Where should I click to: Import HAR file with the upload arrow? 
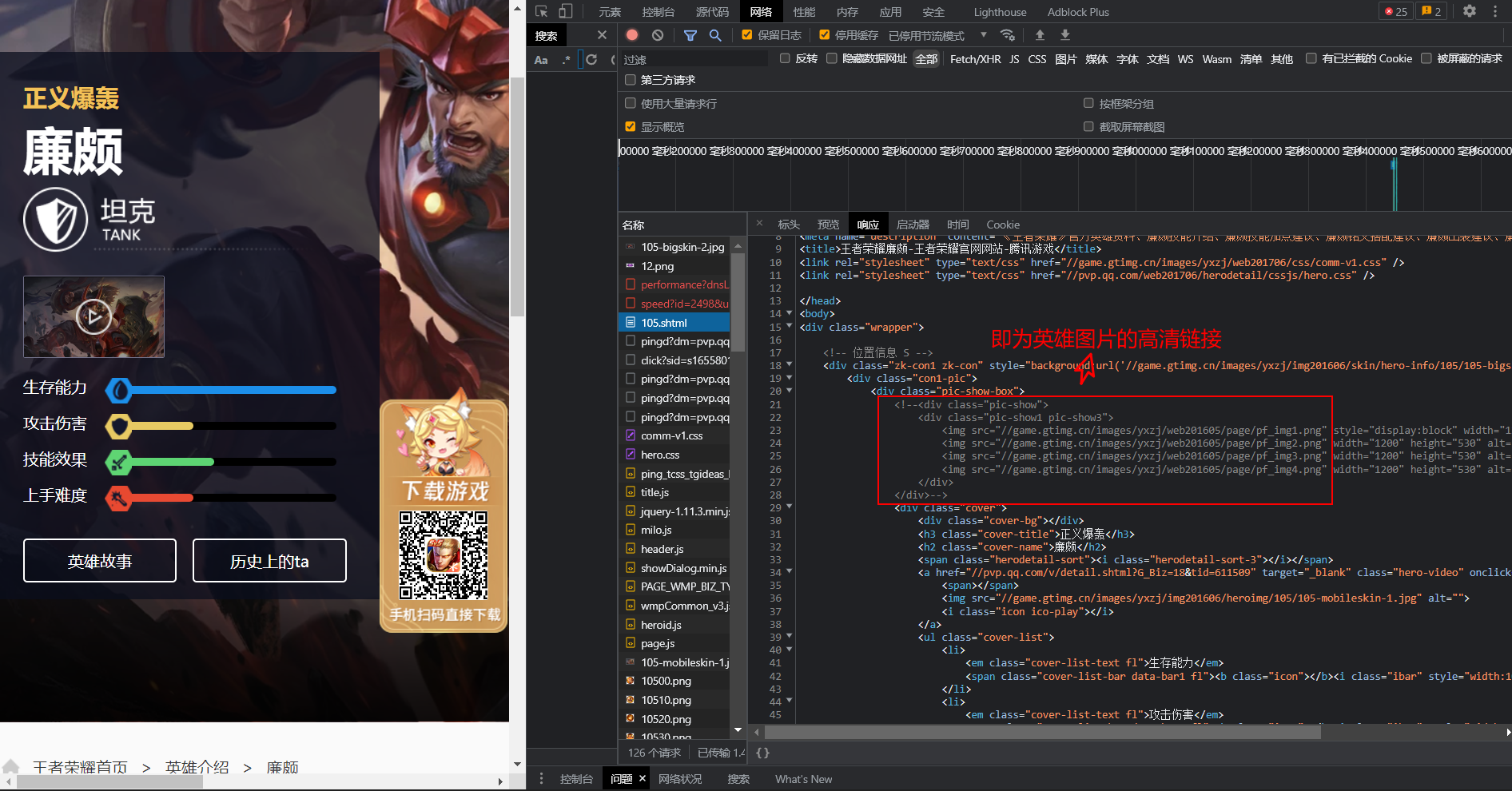(1040, 35)
